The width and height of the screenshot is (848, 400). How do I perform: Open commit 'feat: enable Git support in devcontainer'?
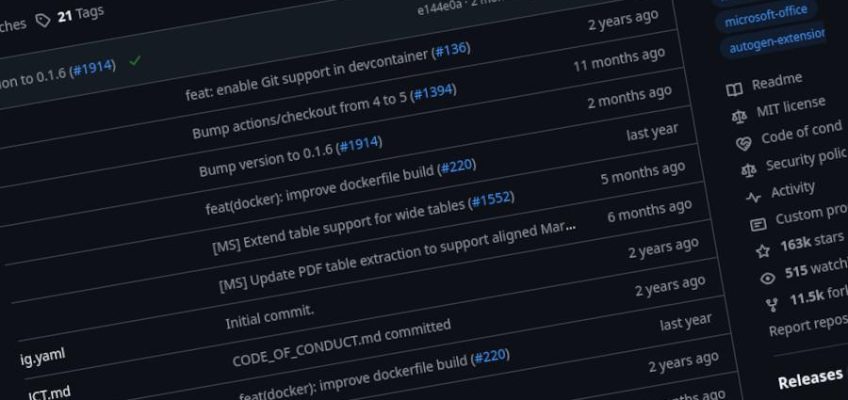[x=308, y=75]
